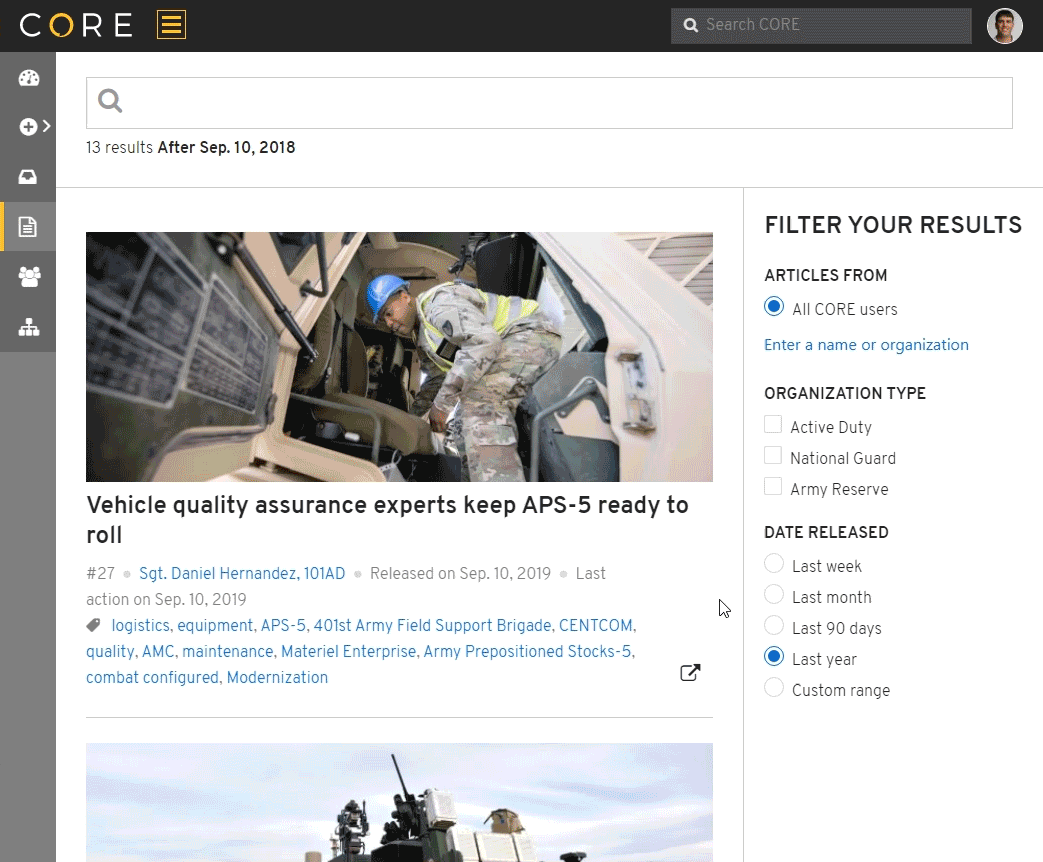
Task: Open the inbox tray sidebar icon
Action: coord(28,177)
